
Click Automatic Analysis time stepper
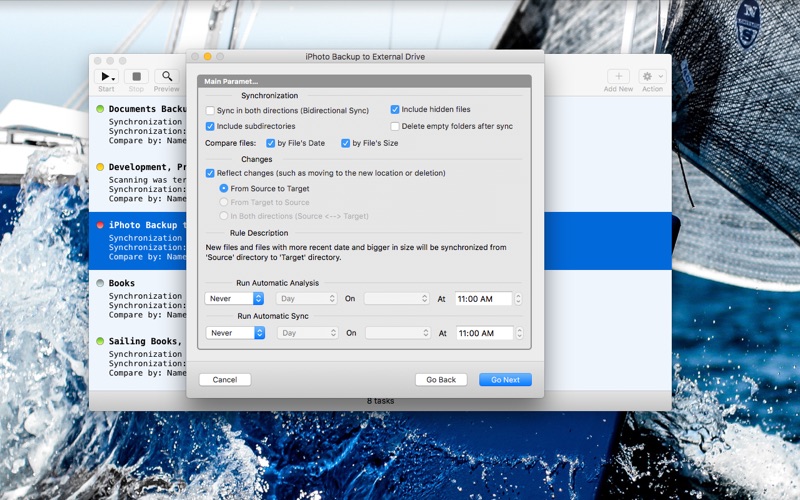pyautogui.click(x=518, y=298)
